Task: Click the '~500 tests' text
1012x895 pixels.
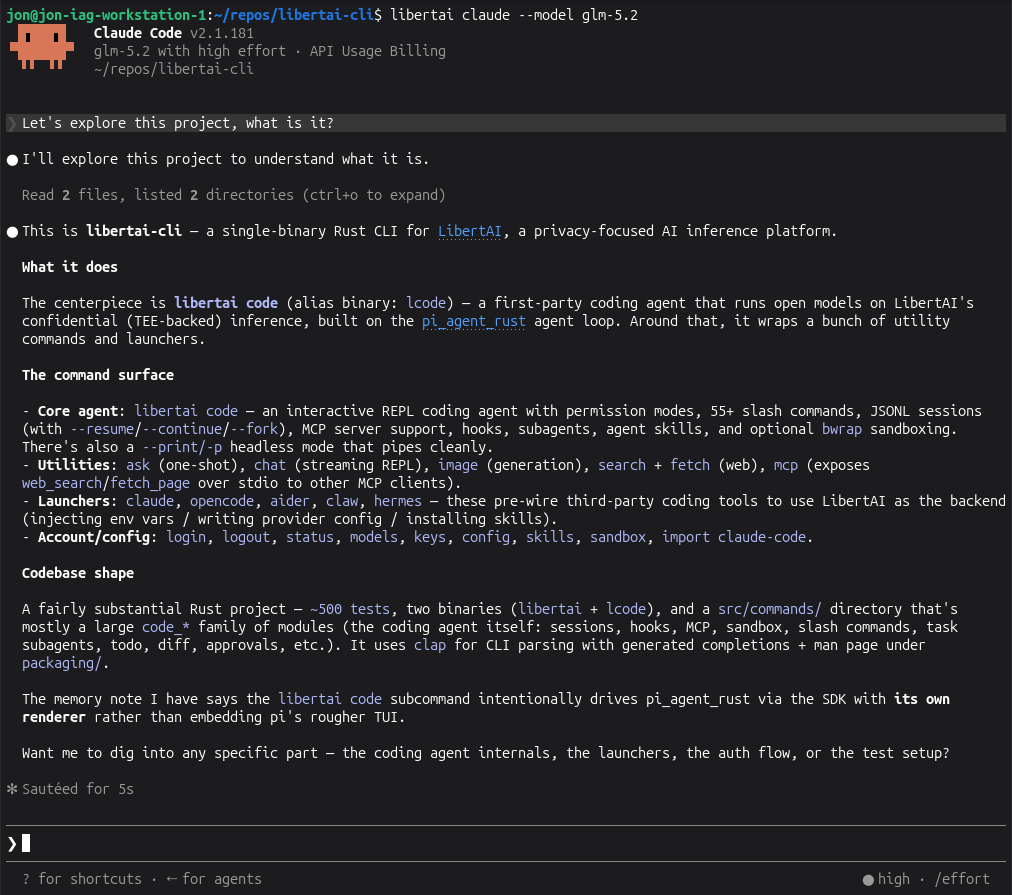Action: coord(349,609)
